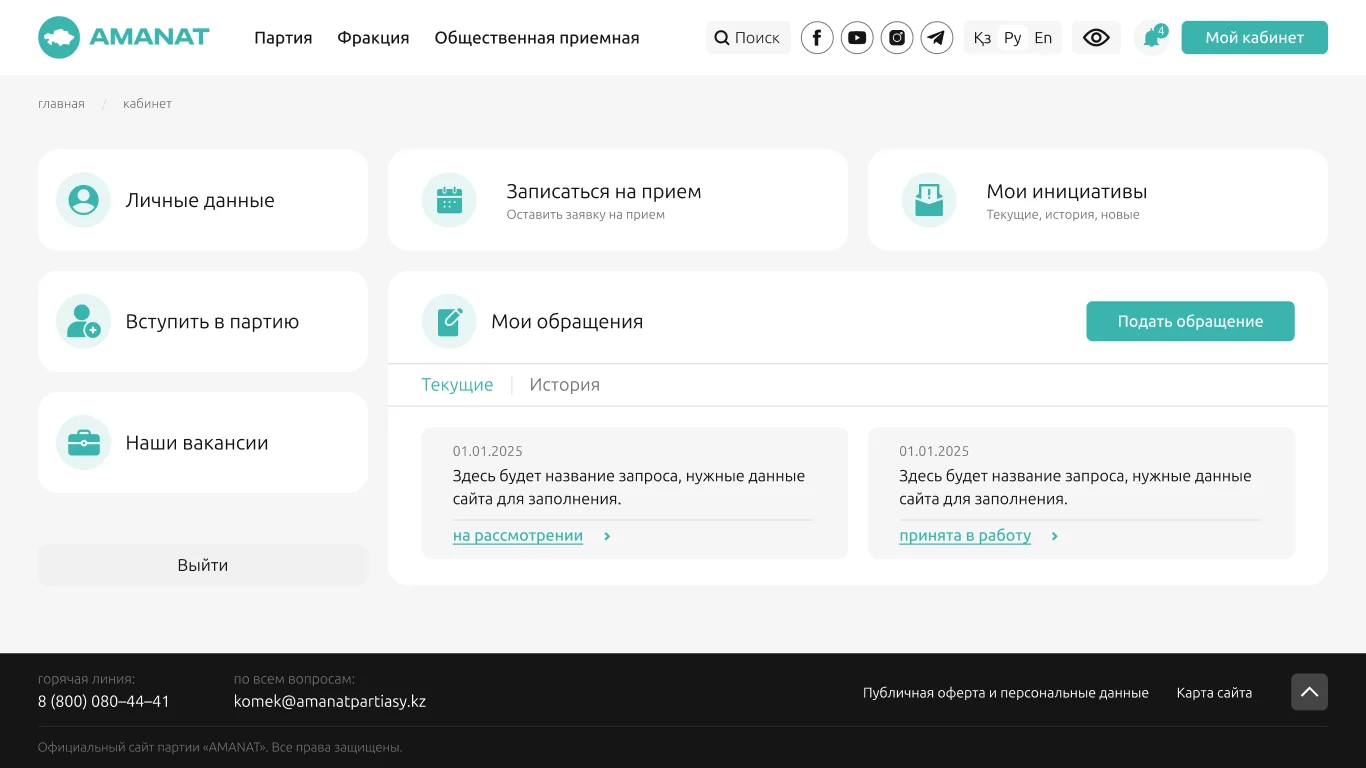Viewport: 1366px width, 768px height.
Task: Open the Общественная приемная menu
Action: click(537, 38)
